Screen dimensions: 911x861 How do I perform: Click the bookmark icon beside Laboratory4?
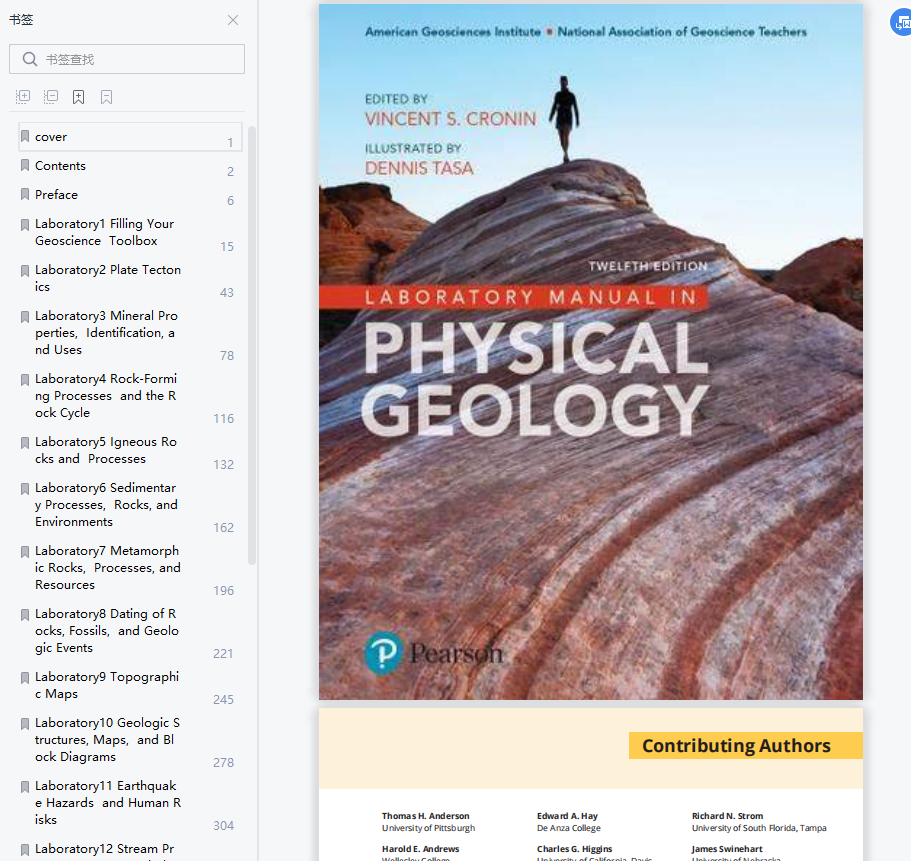25,380
